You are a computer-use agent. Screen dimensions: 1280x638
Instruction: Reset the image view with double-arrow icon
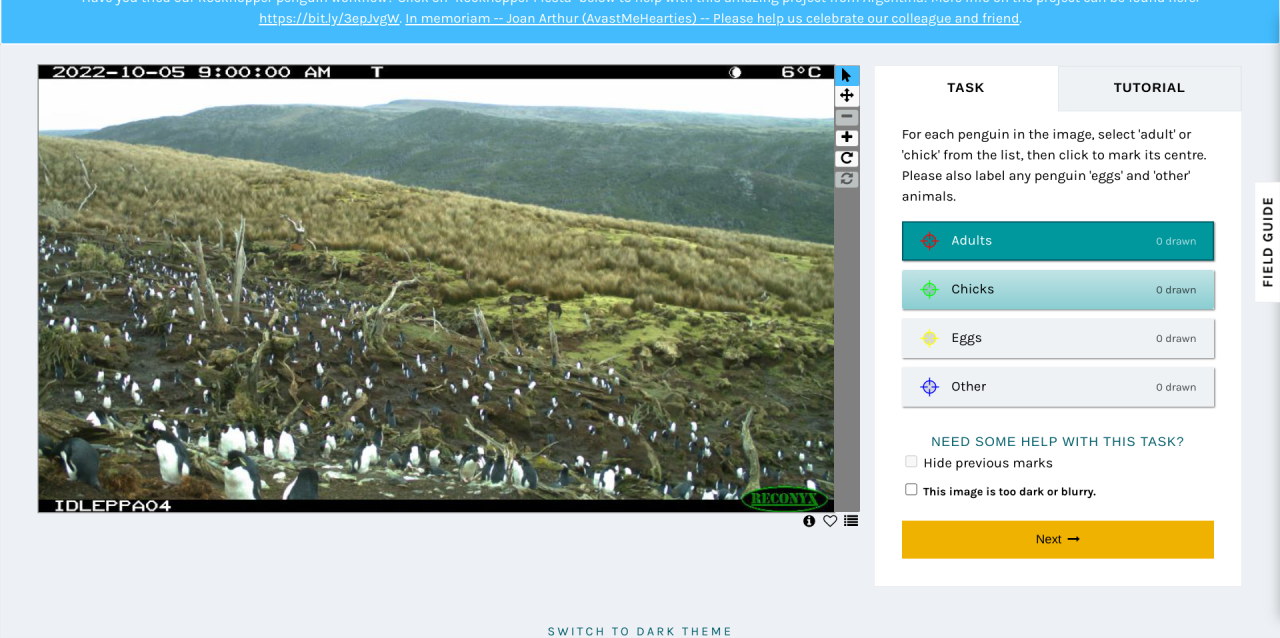(x=847, y=178)
